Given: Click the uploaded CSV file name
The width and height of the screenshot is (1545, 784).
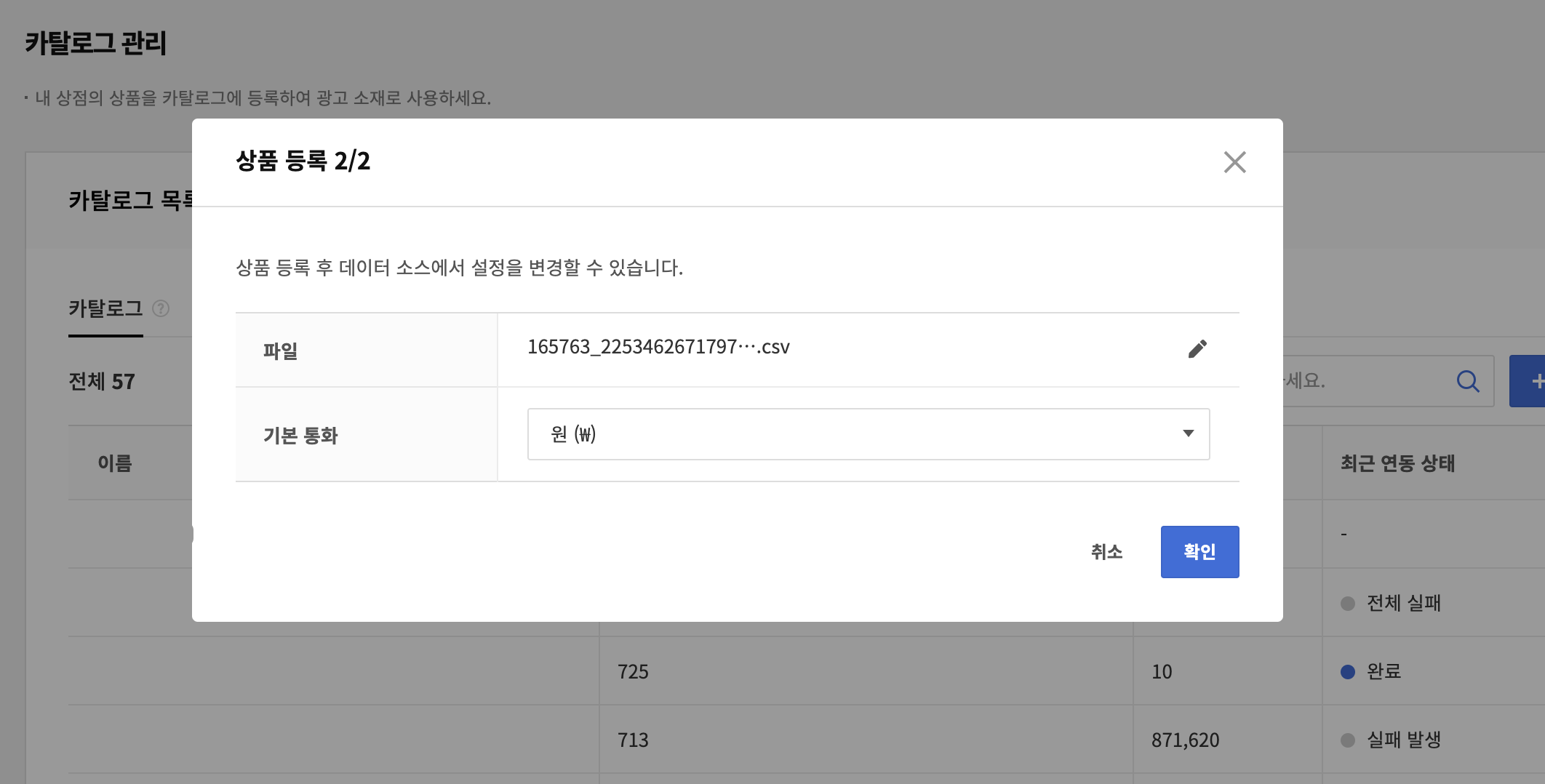Looking at the screenshot, I should click(658, 347).
